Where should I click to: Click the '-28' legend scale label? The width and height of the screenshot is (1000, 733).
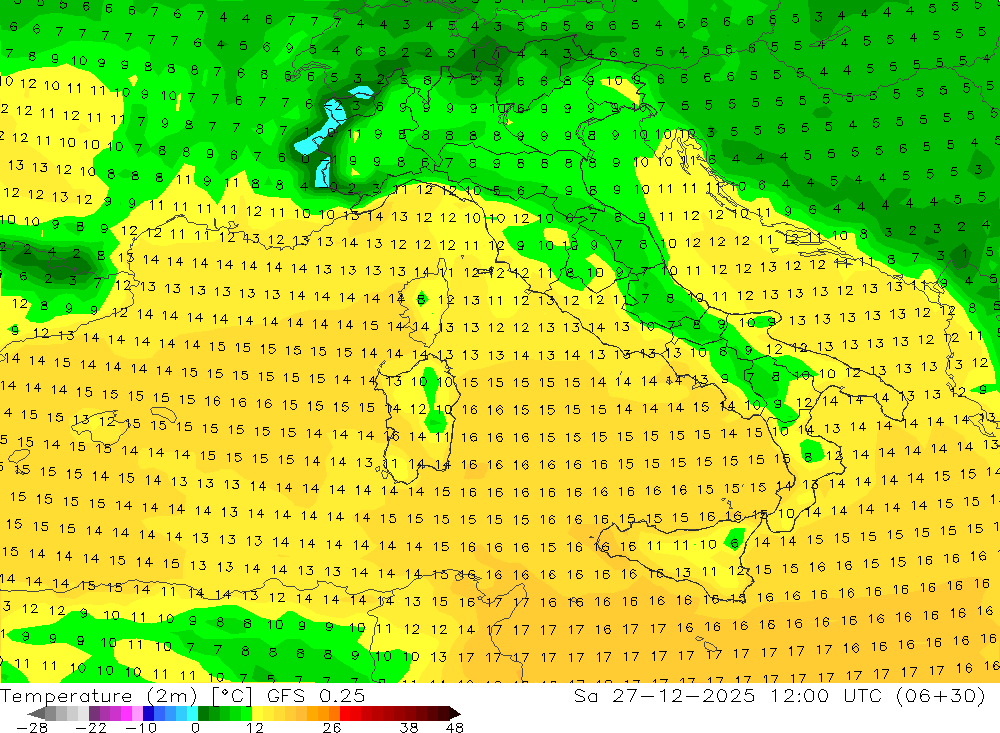pyautogui.click(x=32, y=728)
